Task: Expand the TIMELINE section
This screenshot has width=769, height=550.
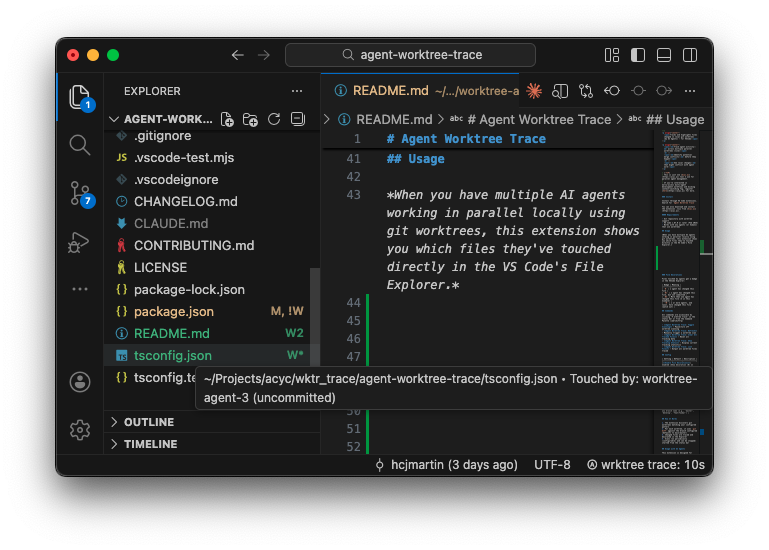Action: (150, 444)
